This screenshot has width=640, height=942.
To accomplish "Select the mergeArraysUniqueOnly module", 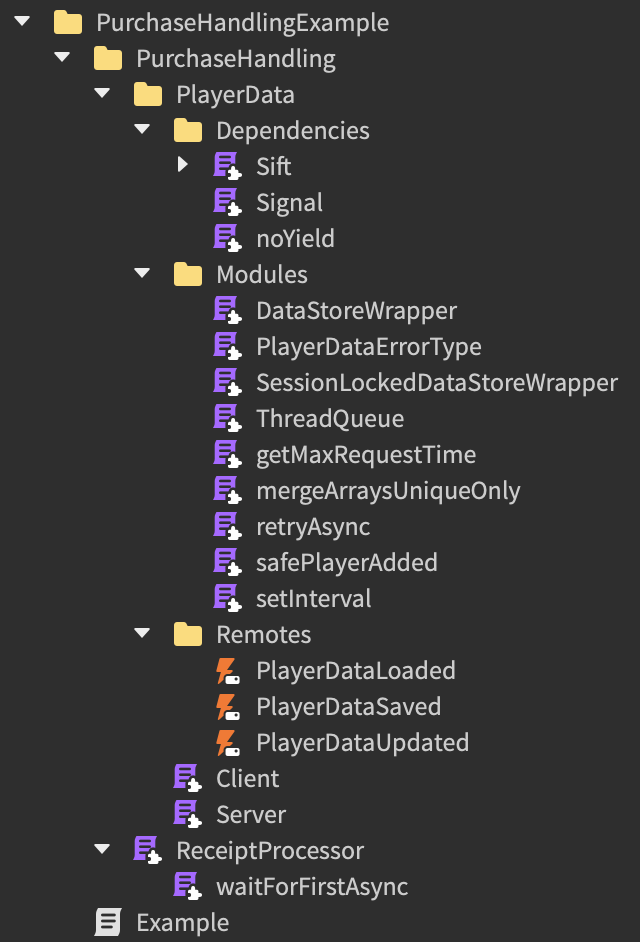I will (x=388, y=491).
